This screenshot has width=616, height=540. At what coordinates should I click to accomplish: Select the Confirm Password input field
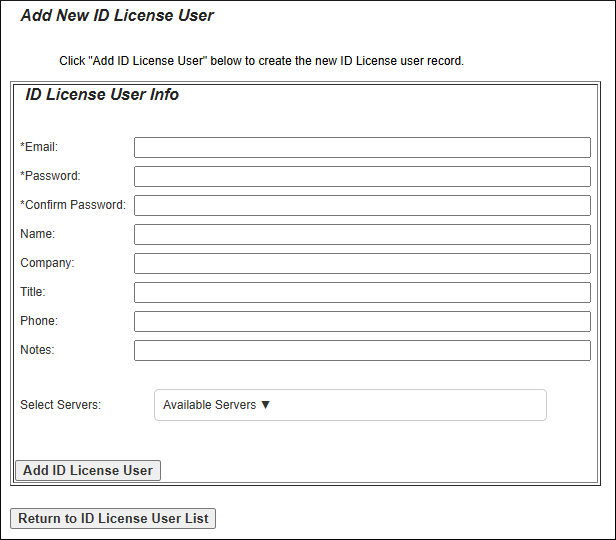(x=362, y=205)
